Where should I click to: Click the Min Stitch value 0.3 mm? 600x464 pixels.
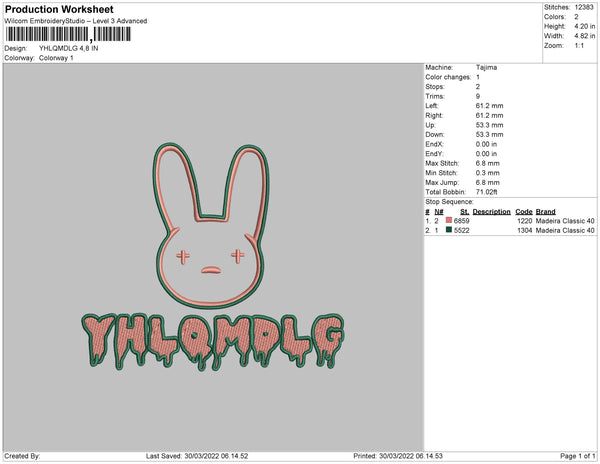[x=488, y=173]
